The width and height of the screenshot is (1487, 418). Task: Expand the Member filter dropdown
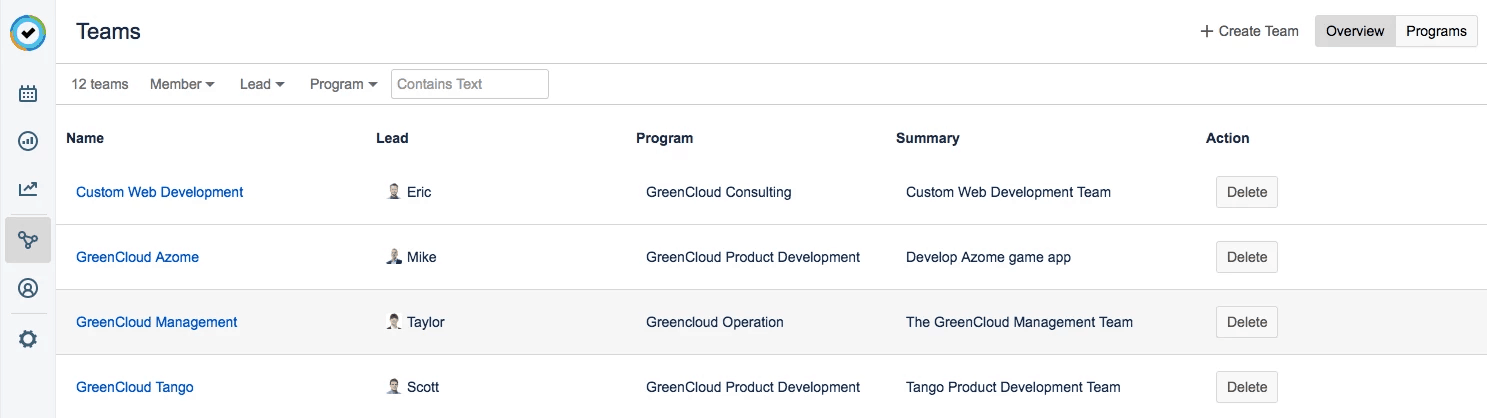pyautogui.click(x=182, y=84)
